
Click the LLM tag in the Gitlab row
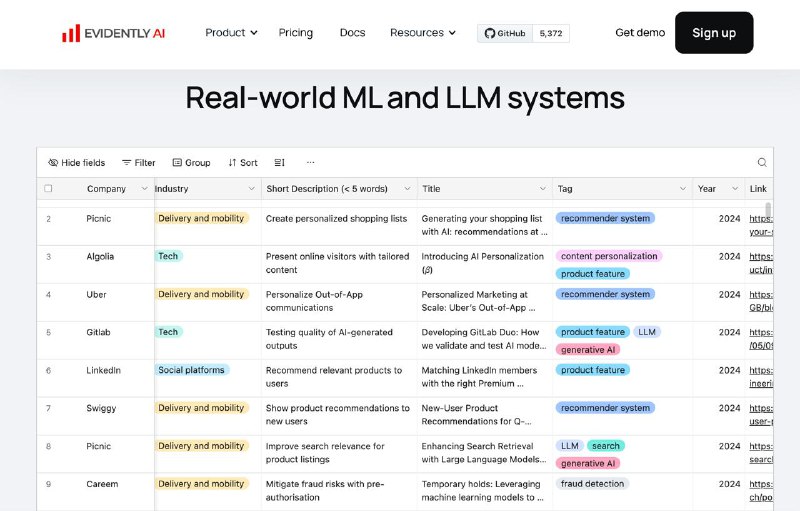tap(647, 332)
